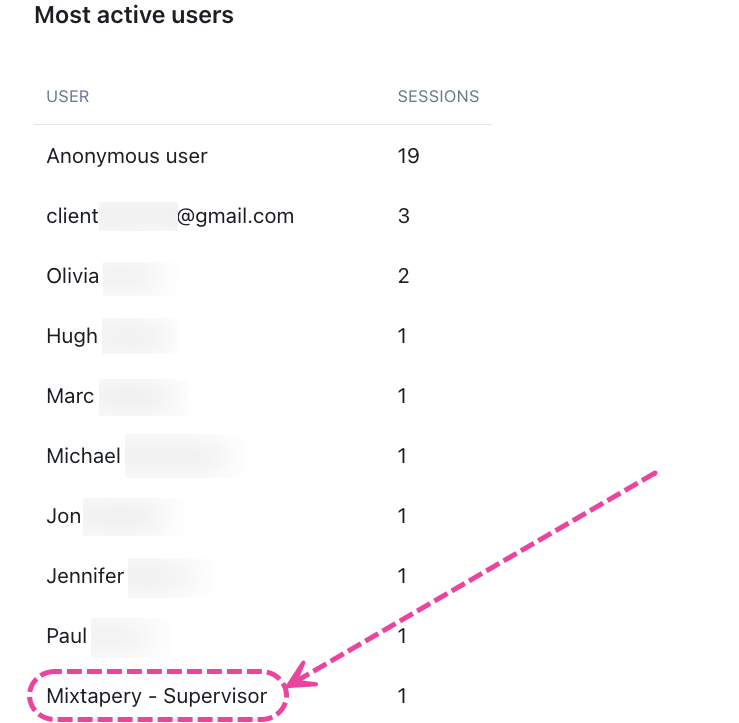Sort by the USER column header
This screenshot has height=723, width=739.
68,97
